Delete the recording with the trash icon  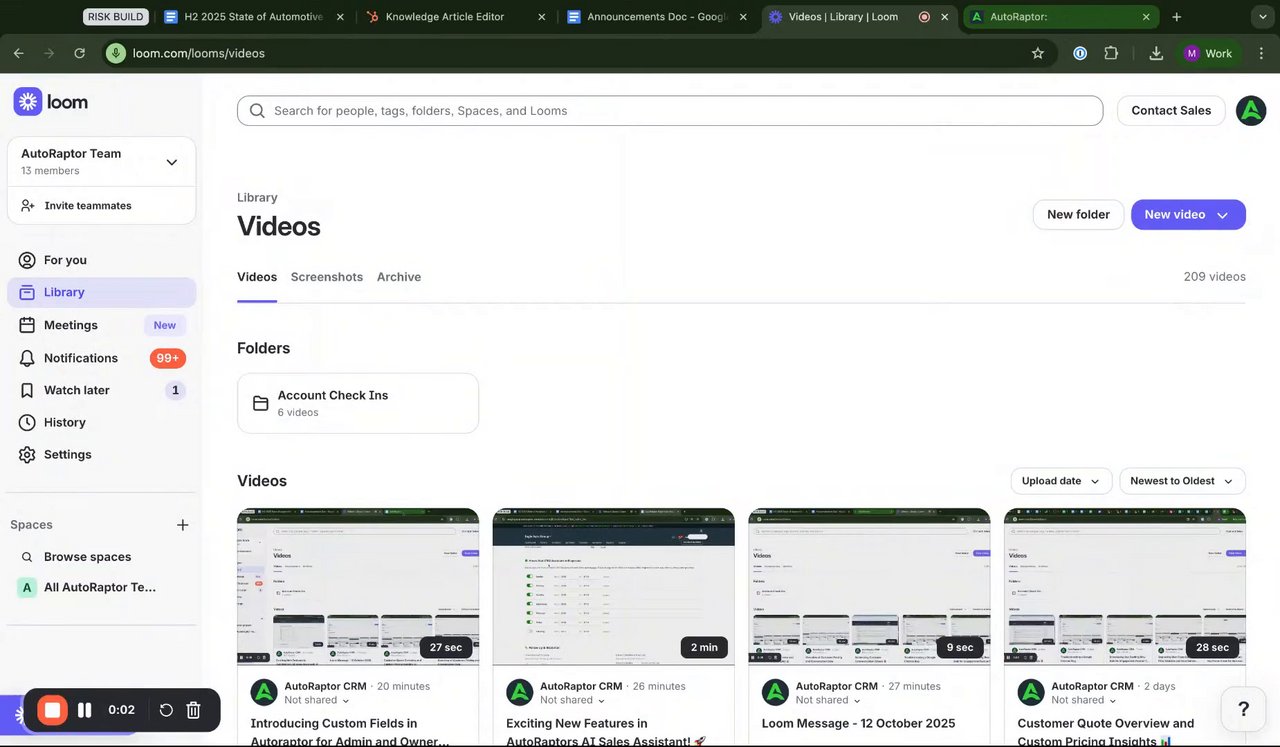coord(194,710)
